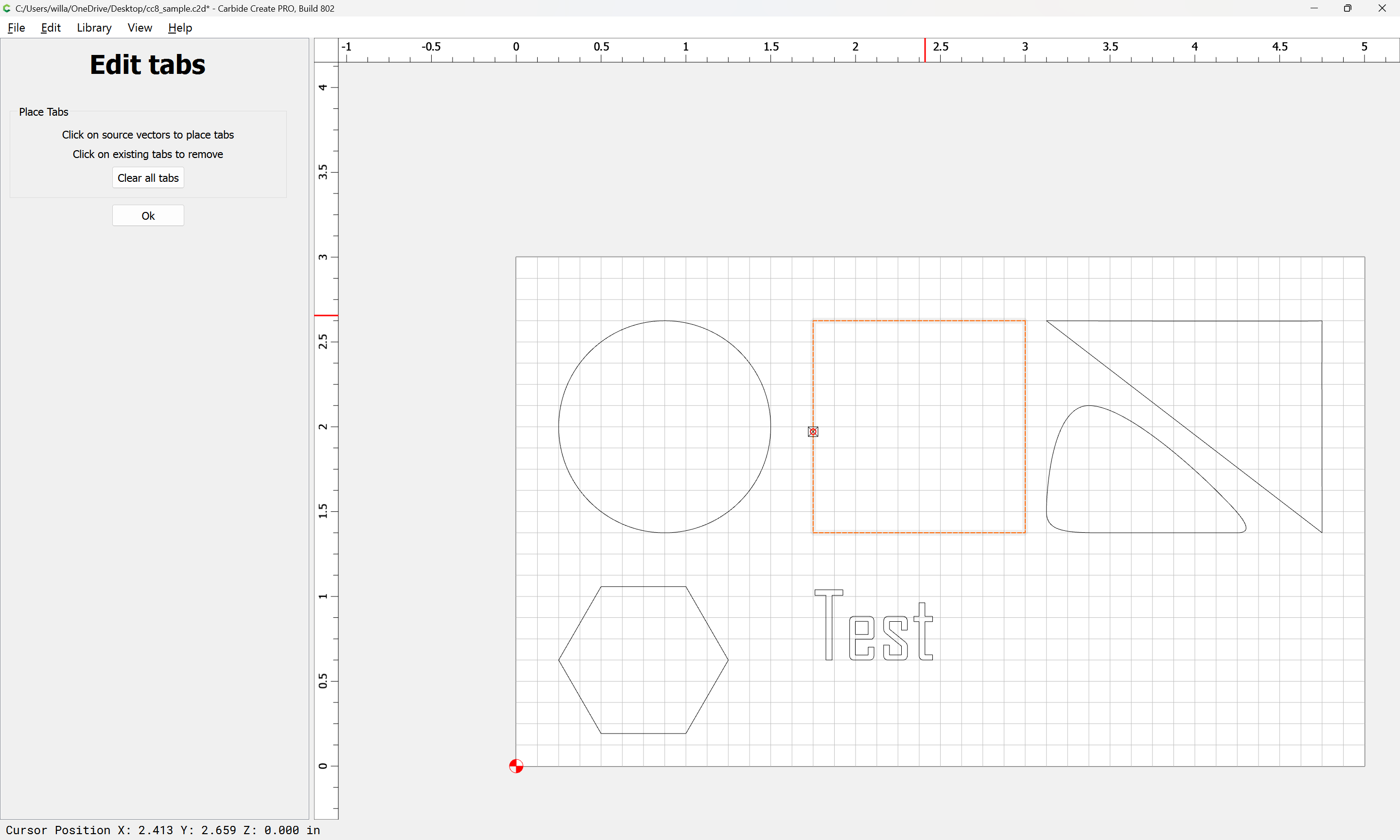Image resolution: width=1400 pixels, height=840 pixels.
Task: Open the File menu
Action: [16, 28]
